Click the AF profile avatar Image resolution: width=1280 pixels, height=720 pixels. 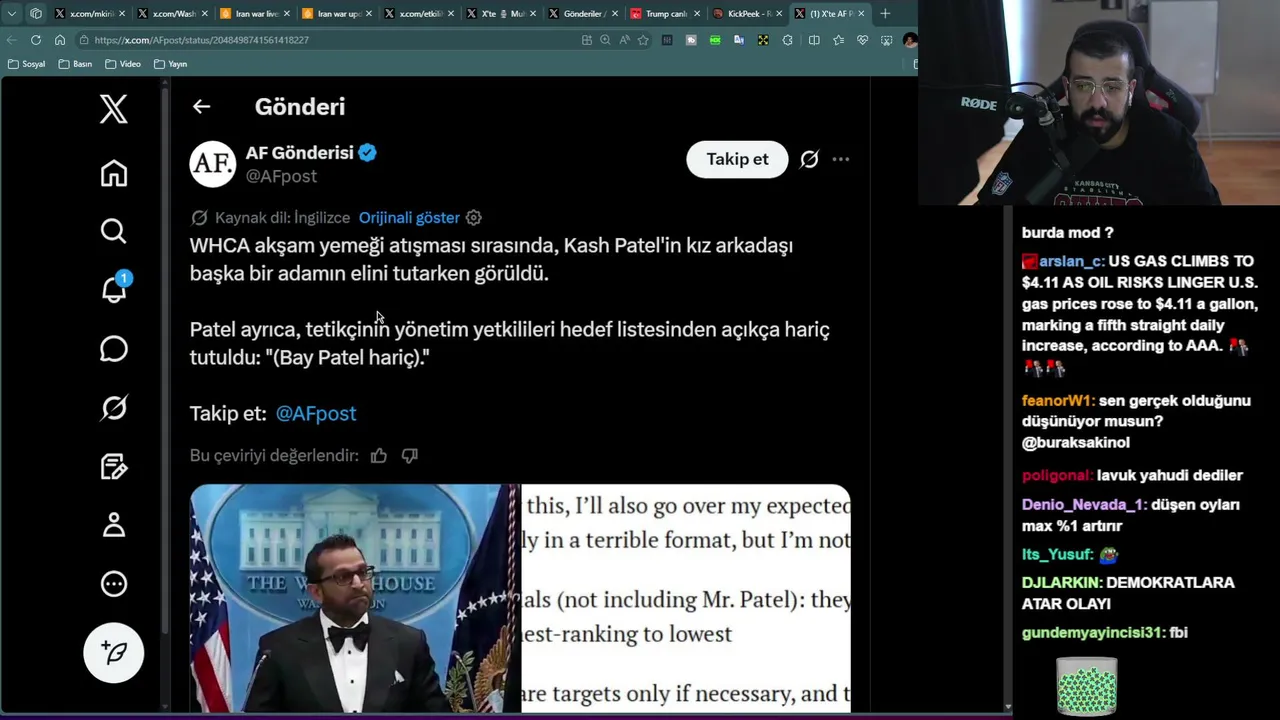coord(213,164)
